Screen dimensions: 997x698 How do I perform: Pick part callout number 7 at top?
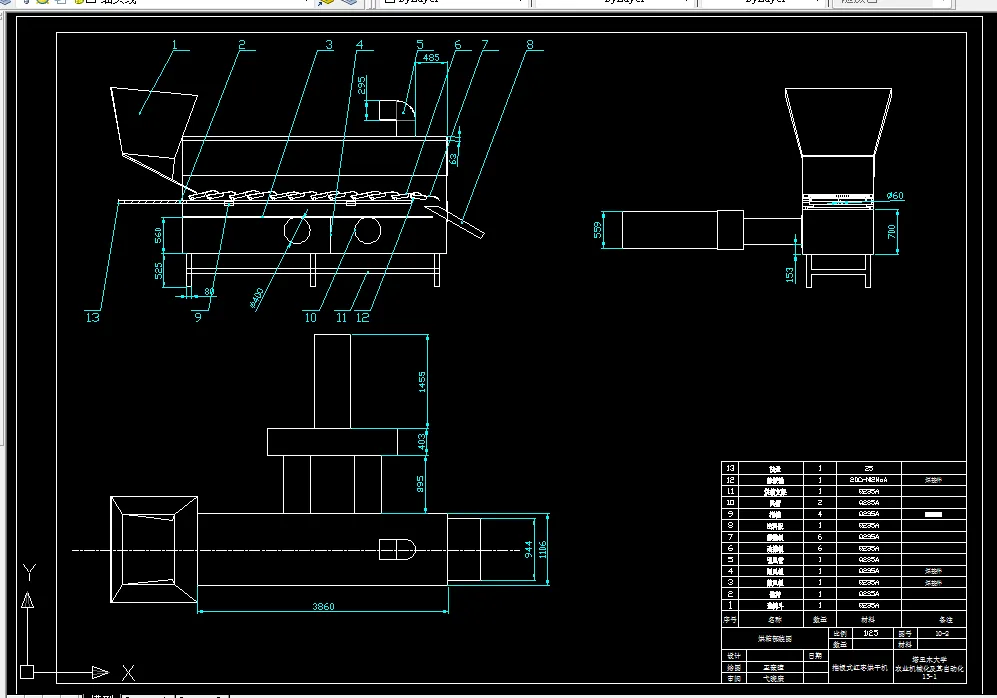point(485,44)
